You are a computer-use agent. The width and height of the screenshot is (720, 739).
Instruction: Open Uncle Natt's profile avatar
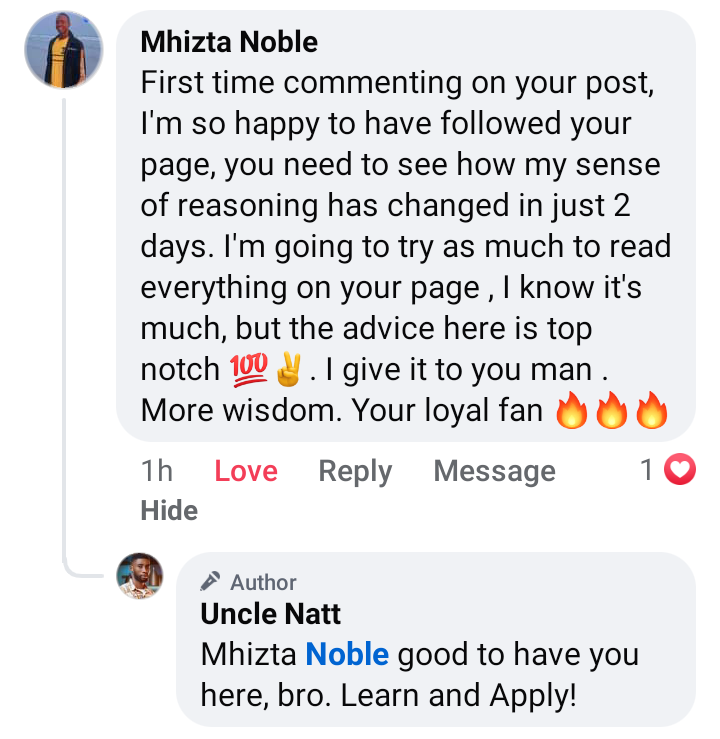point(139,575)
